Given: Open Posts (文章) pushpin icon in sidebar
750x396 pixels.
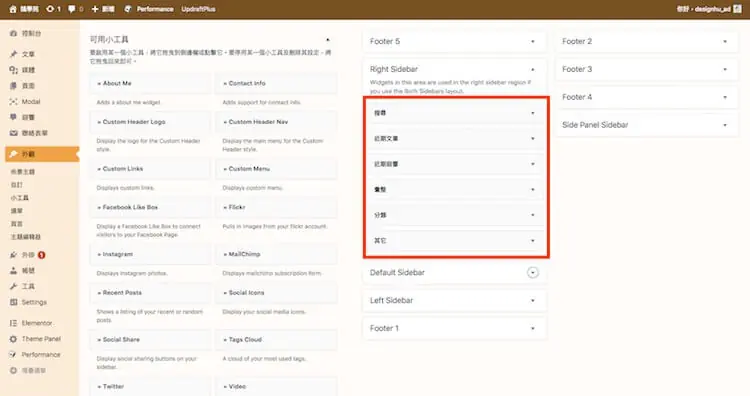Looking at the screenshot, I should pyautogui.click(x=13, y=54).
